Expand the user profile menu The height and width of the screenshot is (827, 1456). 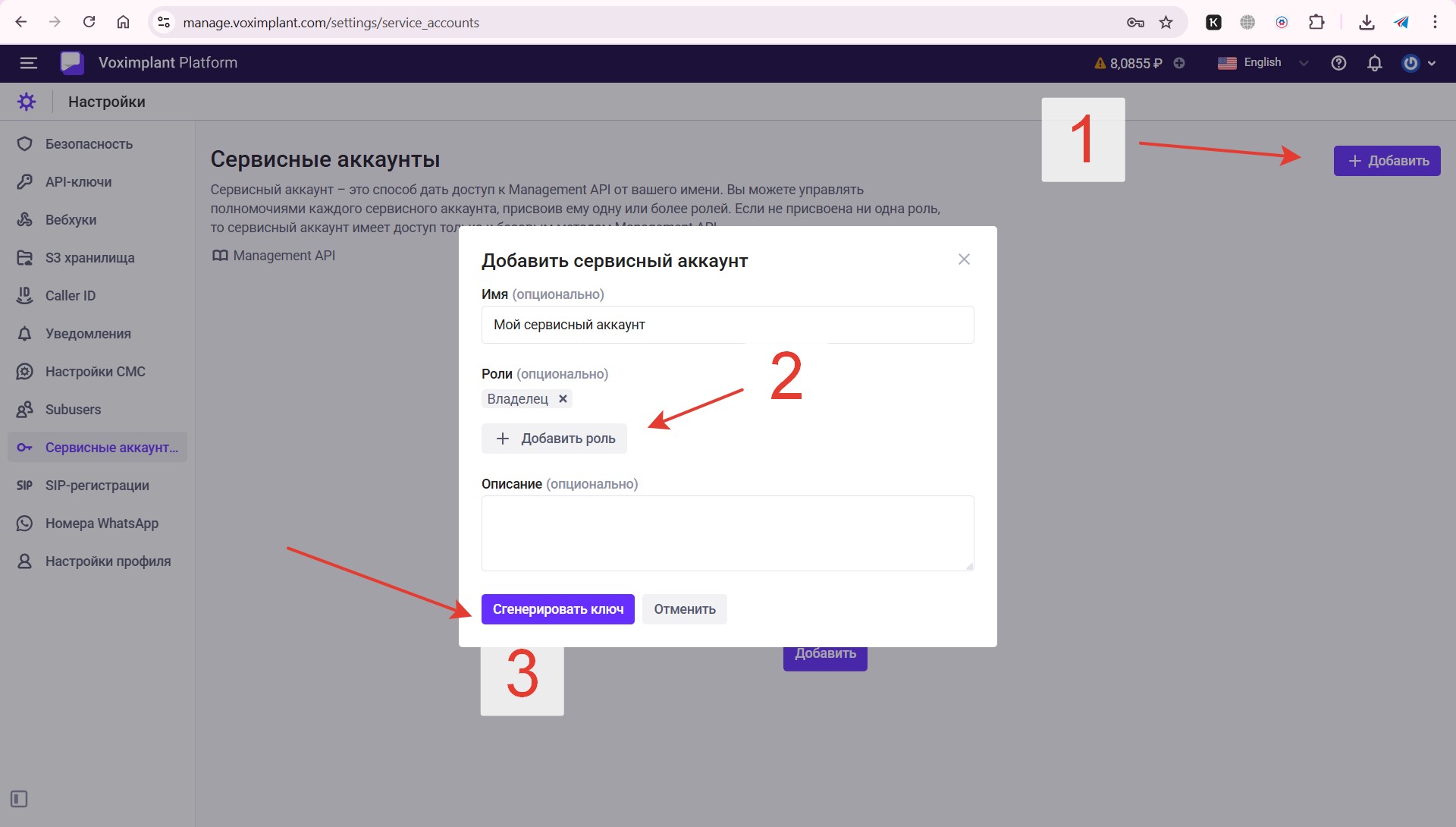pos(1418,63)
